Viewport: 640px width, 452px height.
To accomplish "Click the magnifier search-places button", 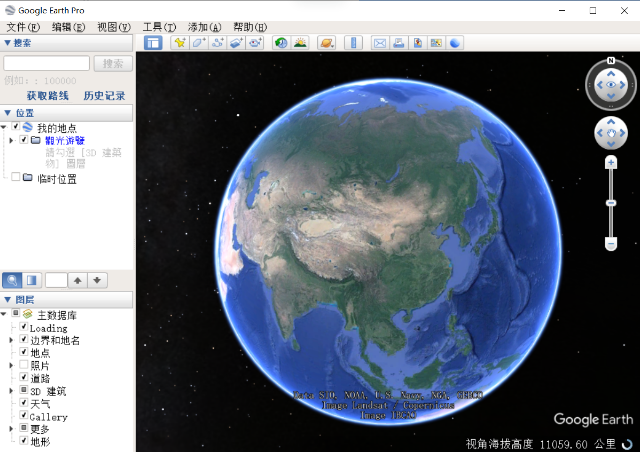I will click(12, 280).
